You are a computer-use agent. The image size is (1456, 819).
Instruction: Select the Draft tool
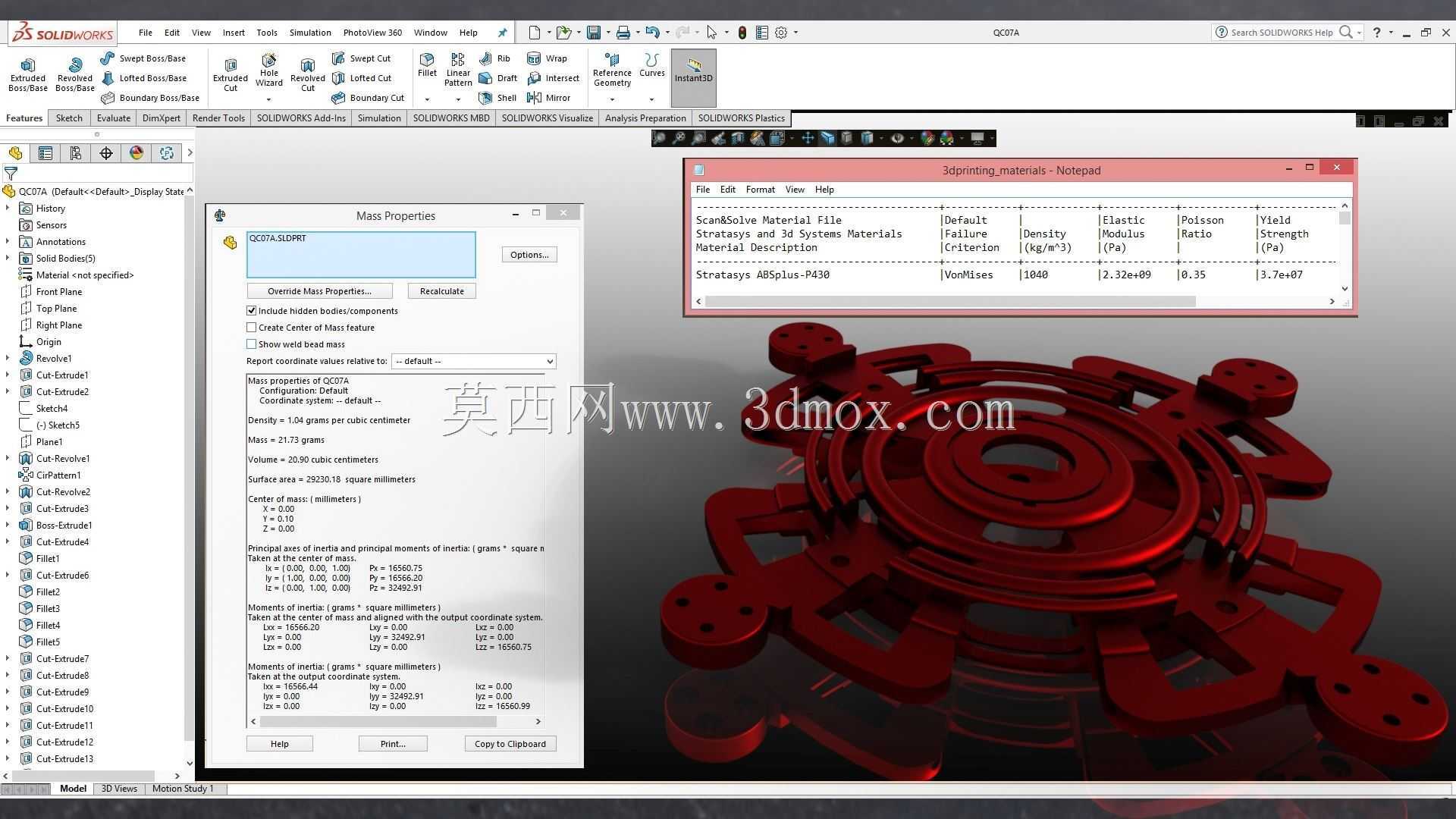pyautogui.click(x=498, y=78)
